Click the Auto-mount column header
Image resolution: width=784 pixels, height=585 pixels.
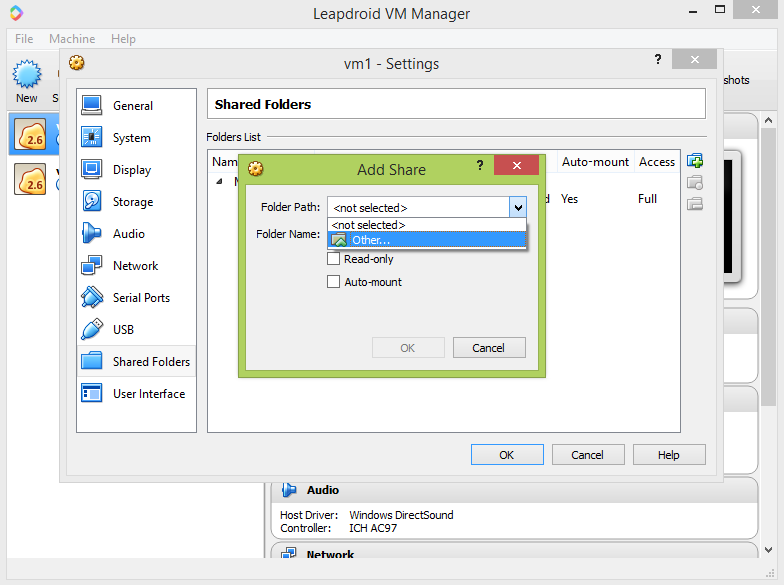[595, 162]
